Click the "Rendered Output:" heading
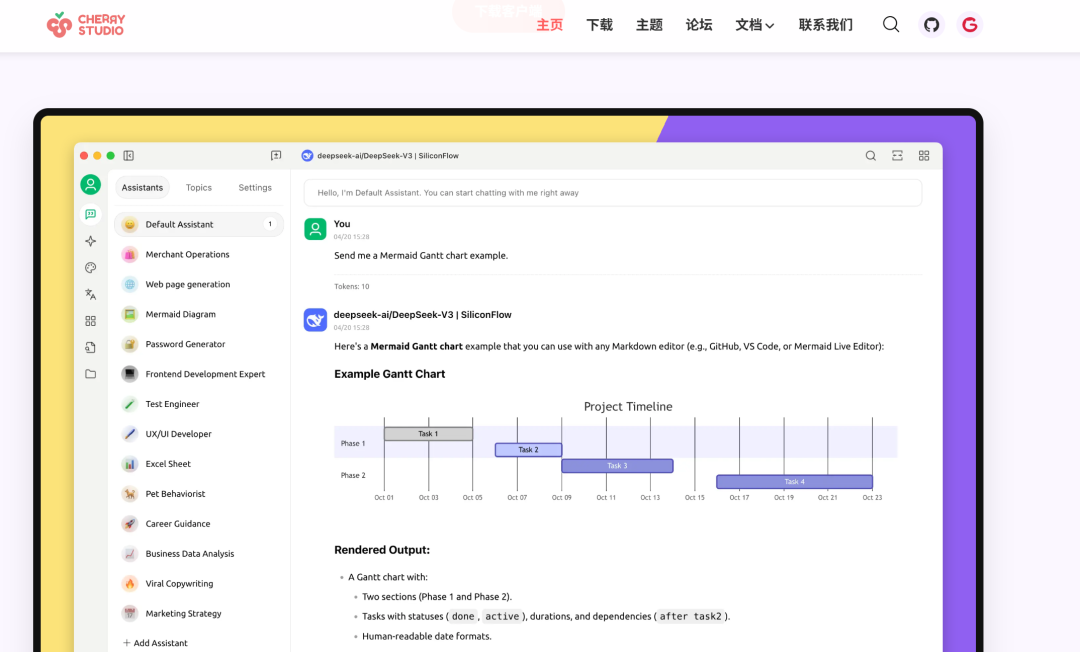This screenshot has height=652, width=1080. point(382,550)
